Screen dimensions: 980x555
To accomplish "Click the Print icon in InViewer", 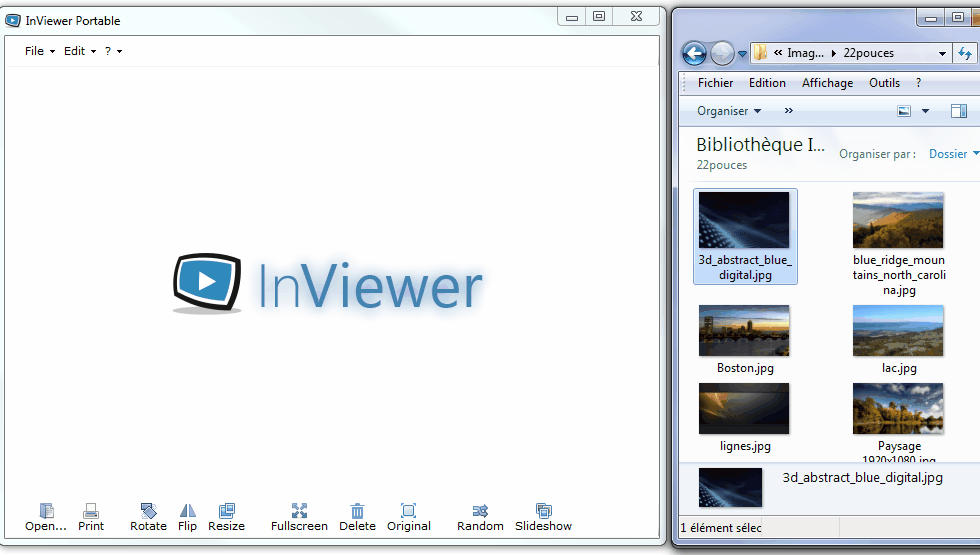I will (x=91, y=511).
